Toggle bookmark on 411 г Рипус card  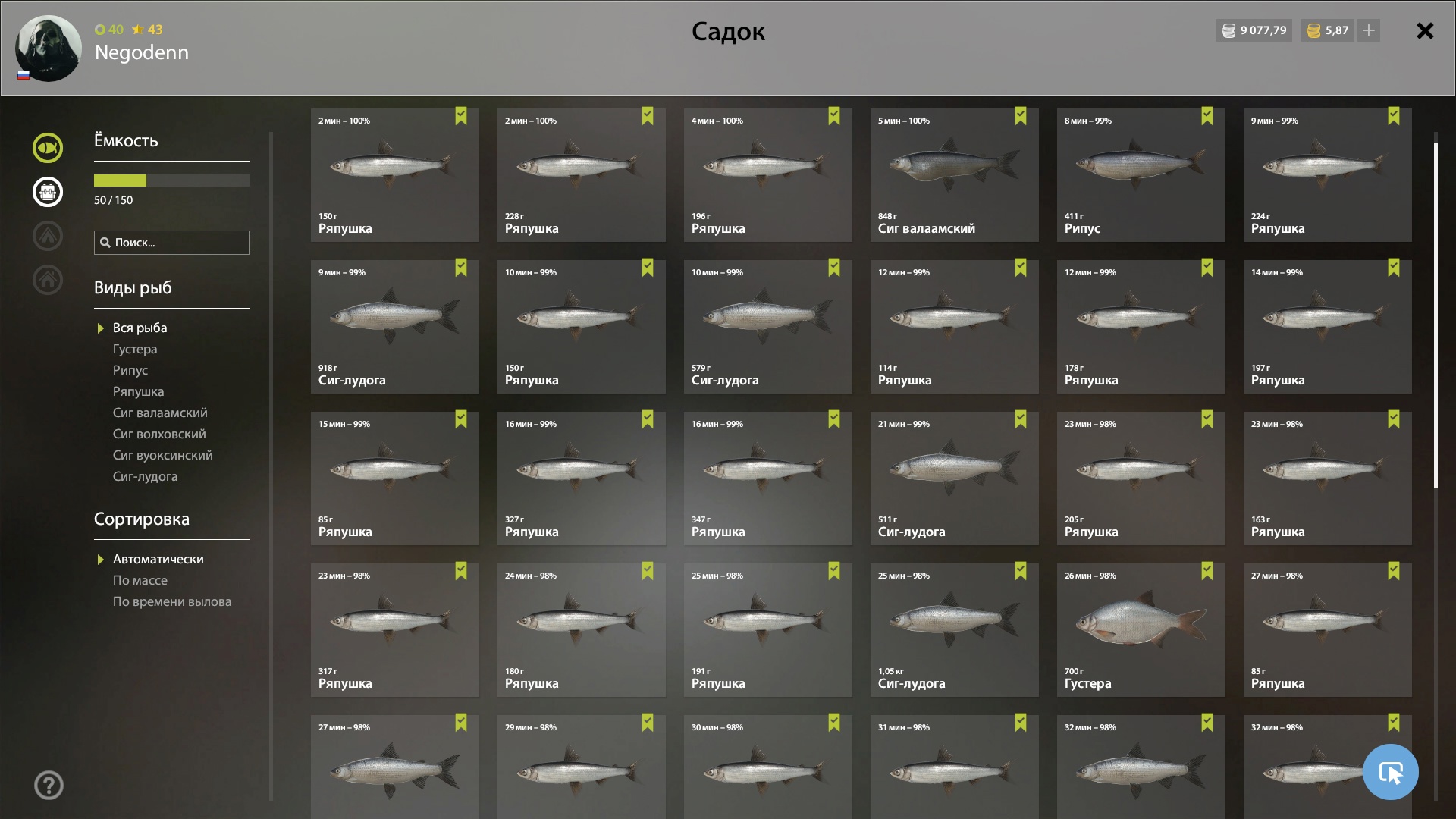(x=1207, y=116)
